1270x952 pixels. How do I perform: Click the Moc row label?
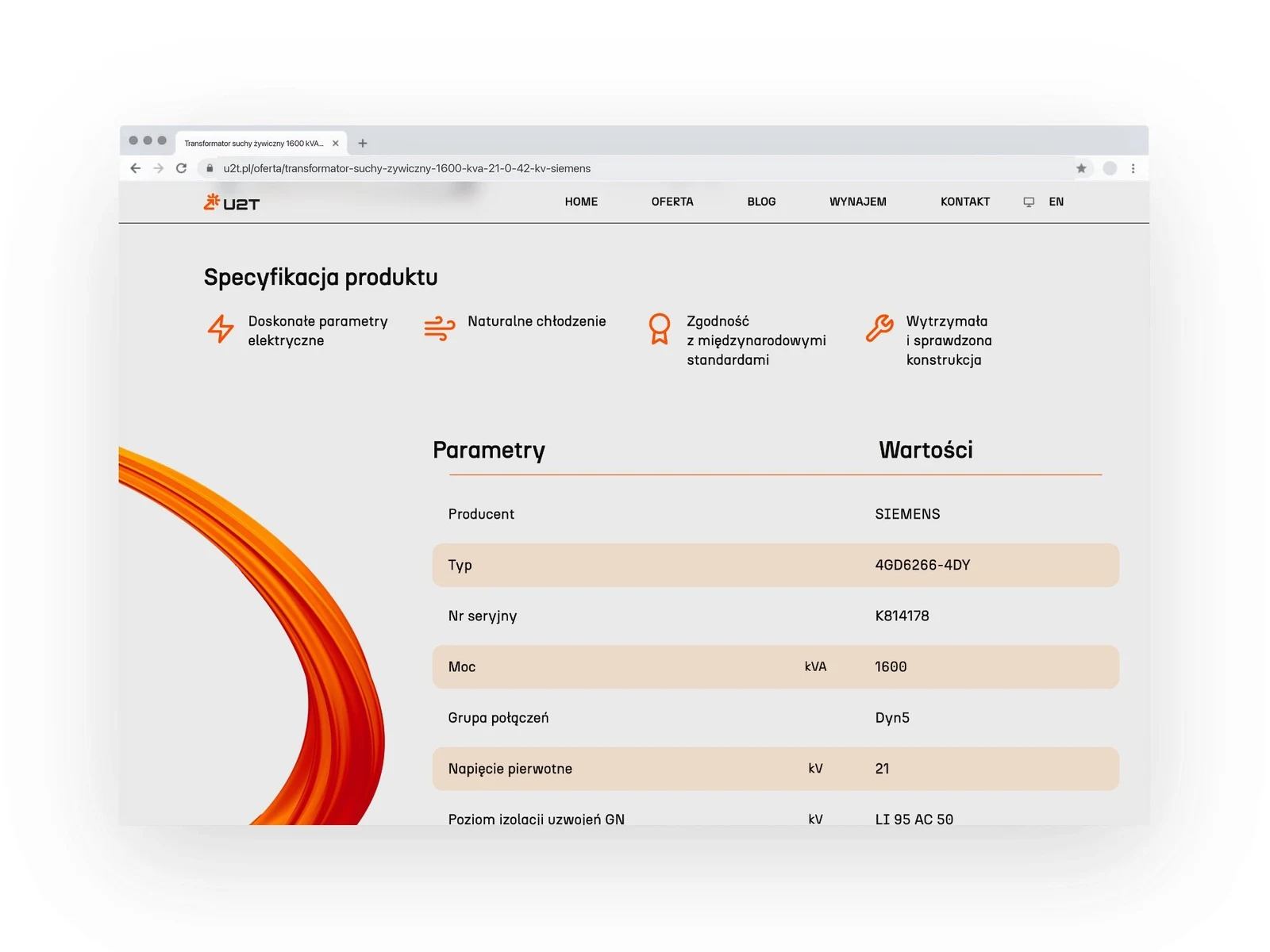click(462, 666)
